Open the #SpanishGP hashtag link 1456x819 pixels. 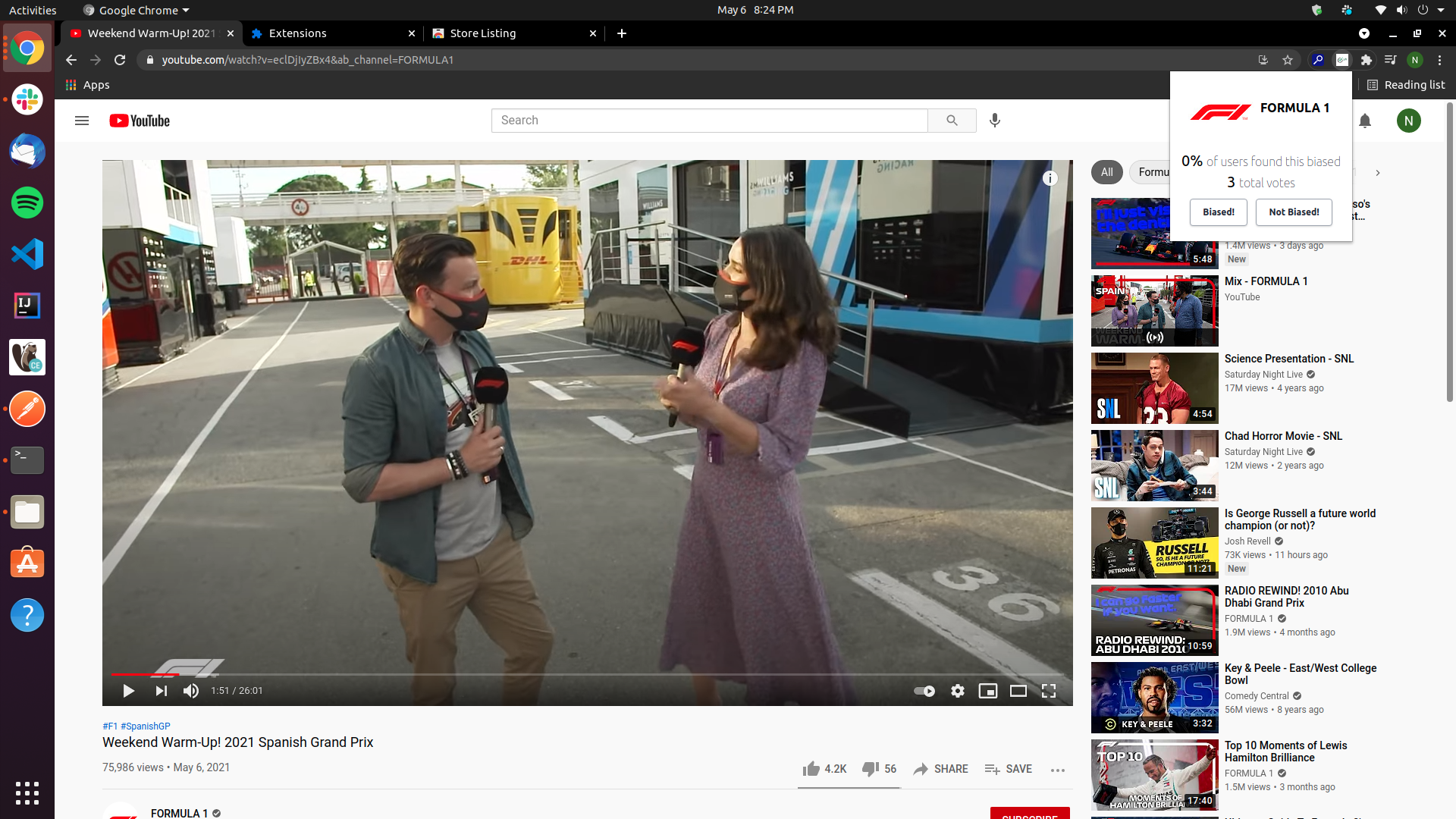146,726
